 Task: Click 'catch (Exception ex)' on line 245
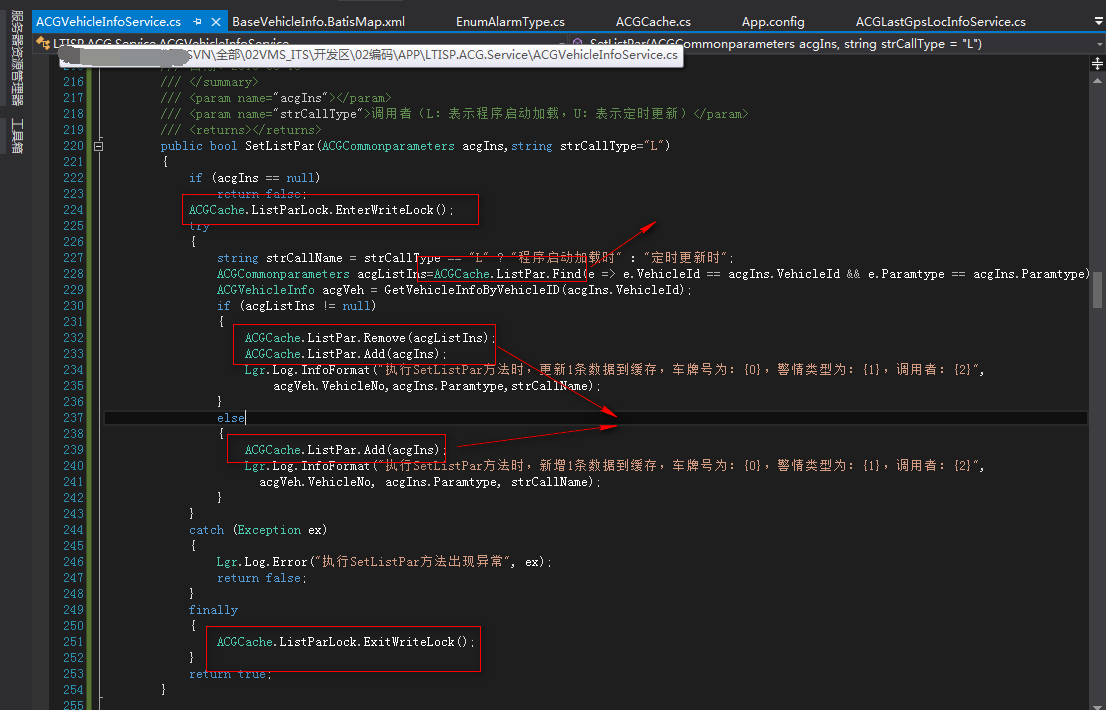tap(258, 530)
